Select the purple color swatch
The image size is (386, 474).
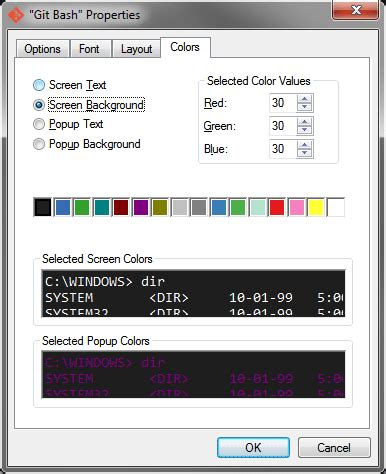(x=140, y=207)
